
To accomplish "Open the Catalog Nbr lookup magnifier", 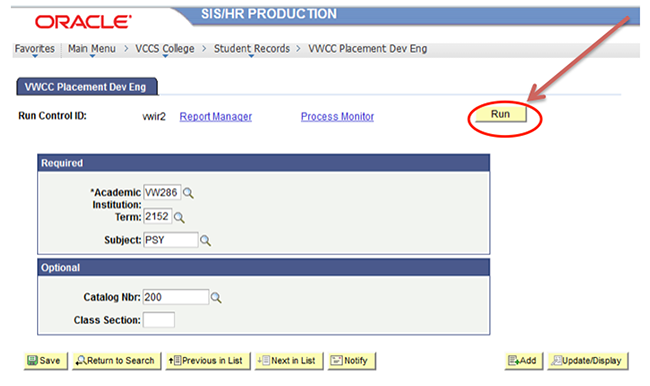I will point(216,298).
